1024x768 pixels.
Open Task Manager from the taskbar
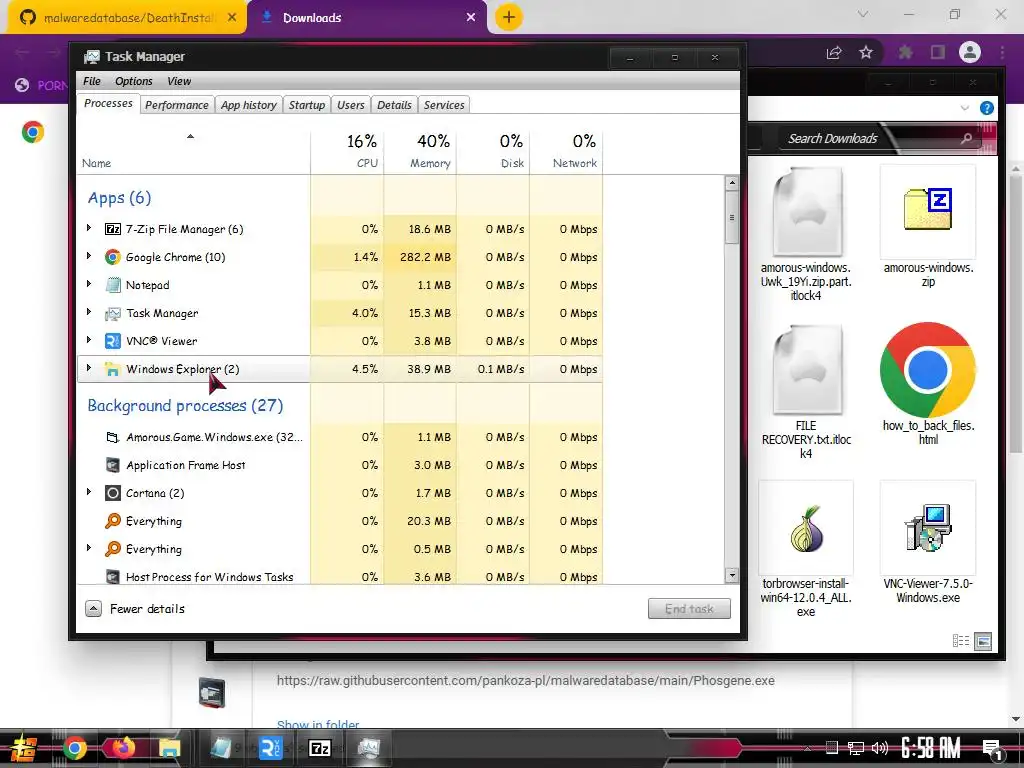point(369,748)
